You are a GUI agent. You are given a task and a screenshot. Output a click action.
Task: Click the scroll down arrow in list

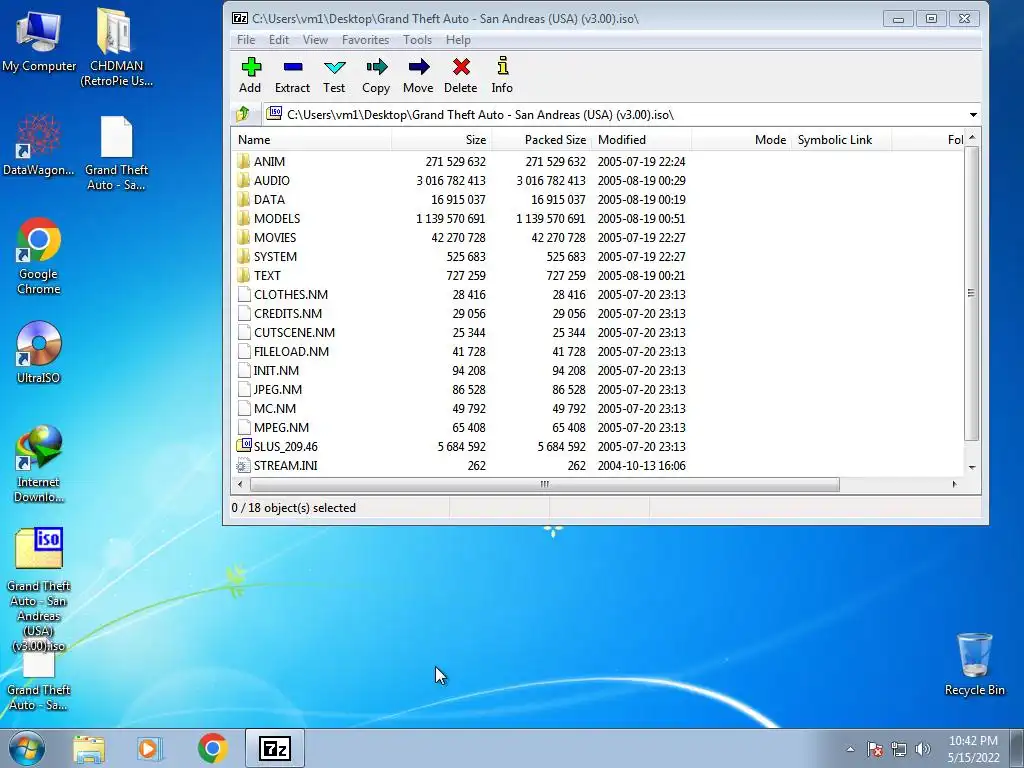pos(972,468)
